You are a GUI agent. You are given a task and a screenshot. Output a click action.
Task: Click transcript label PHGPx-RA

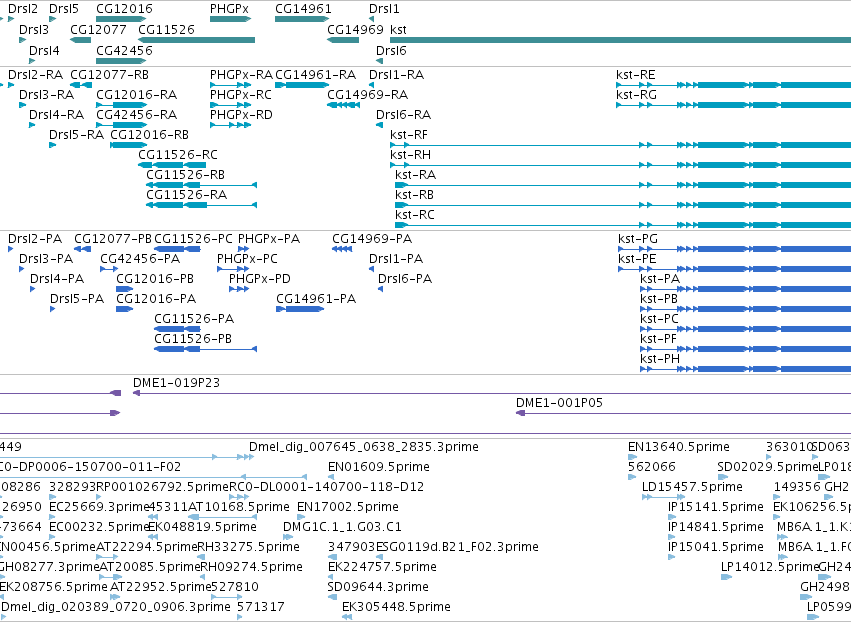(242, 74)
